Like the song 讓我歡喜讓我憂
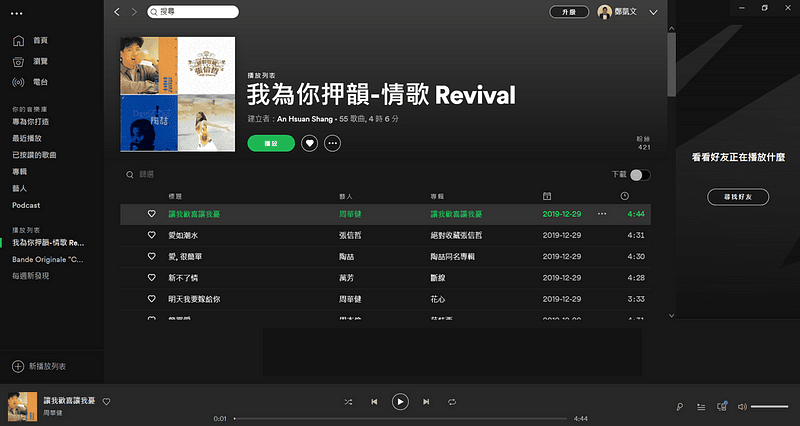Viewport: 800px width, 426px height. pyautogui.click(x=152, y=214)
